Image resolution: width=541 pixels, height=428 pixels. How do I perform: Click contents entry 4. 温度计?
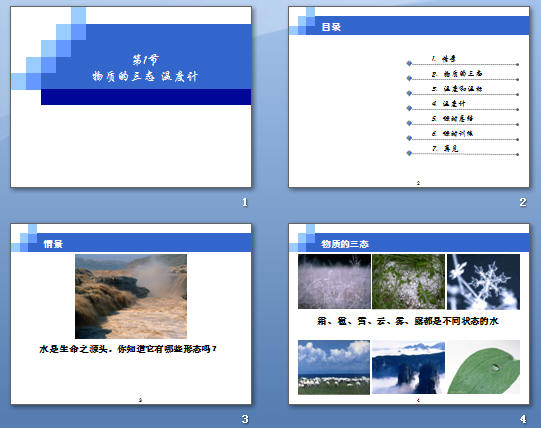[x=449, y=104]
